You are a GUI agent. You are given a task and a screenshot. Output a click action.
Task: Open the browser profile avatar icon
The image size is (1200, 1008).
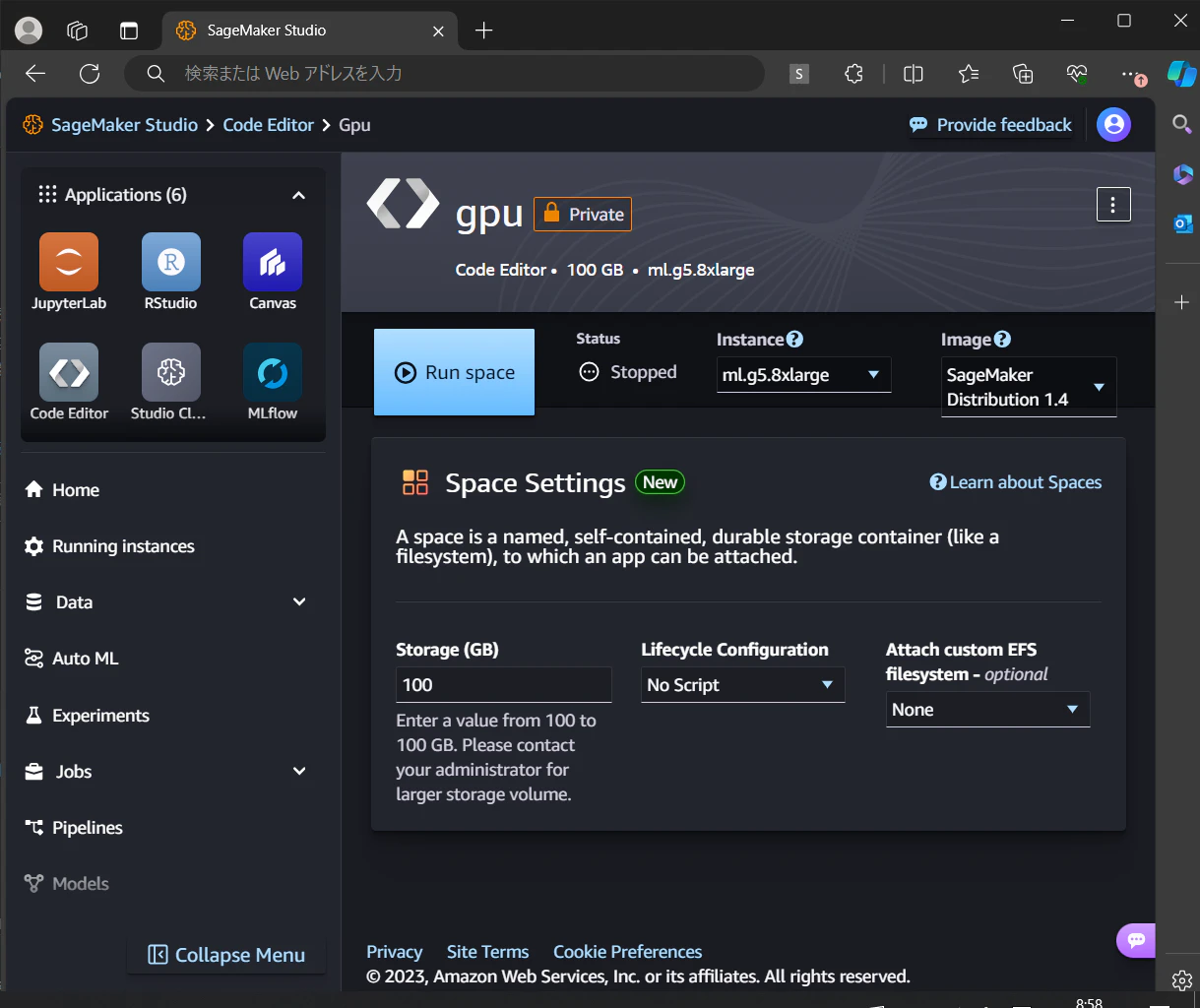29,31
